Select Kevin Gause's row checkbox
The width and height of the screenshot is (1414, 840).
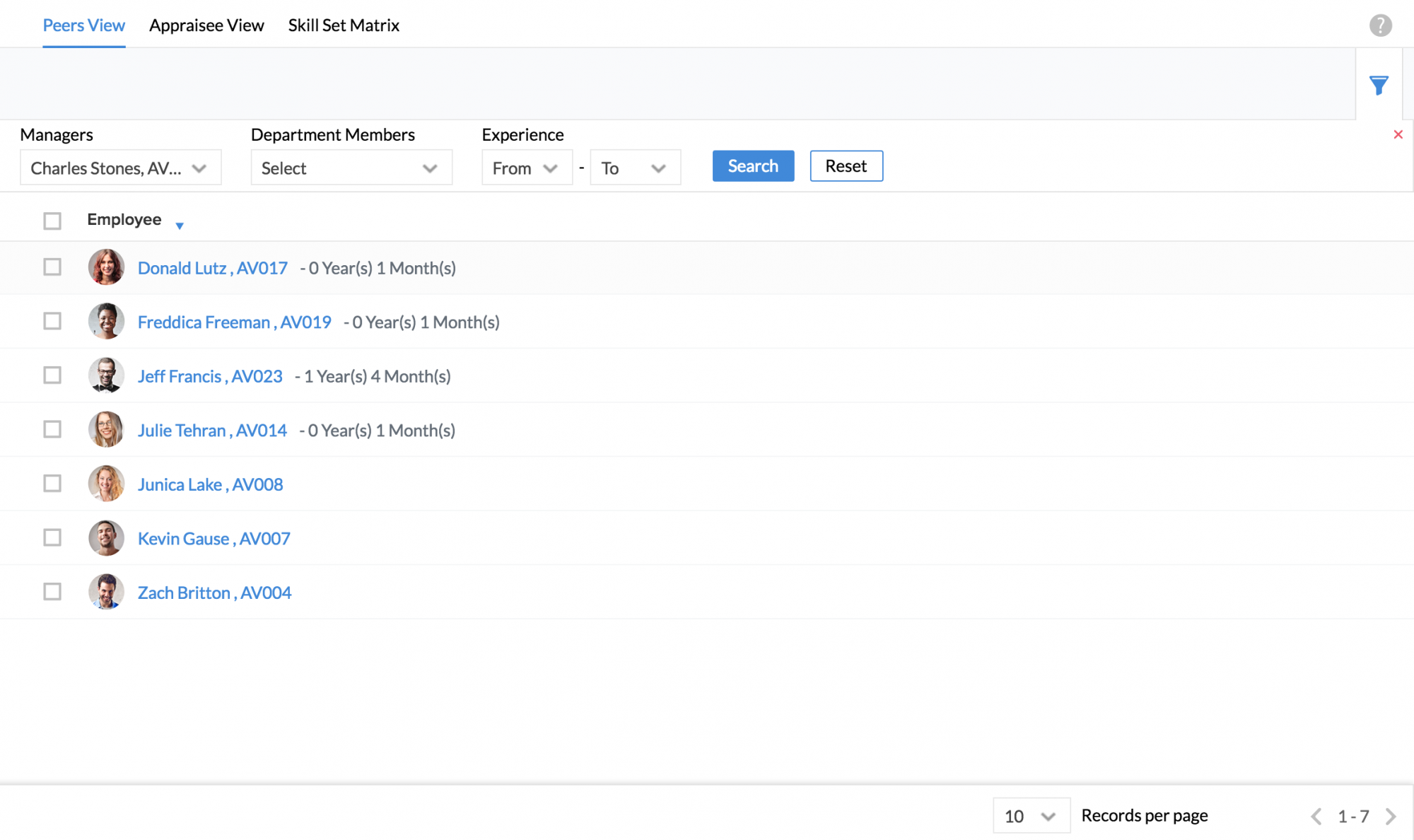tap(52, 537)
